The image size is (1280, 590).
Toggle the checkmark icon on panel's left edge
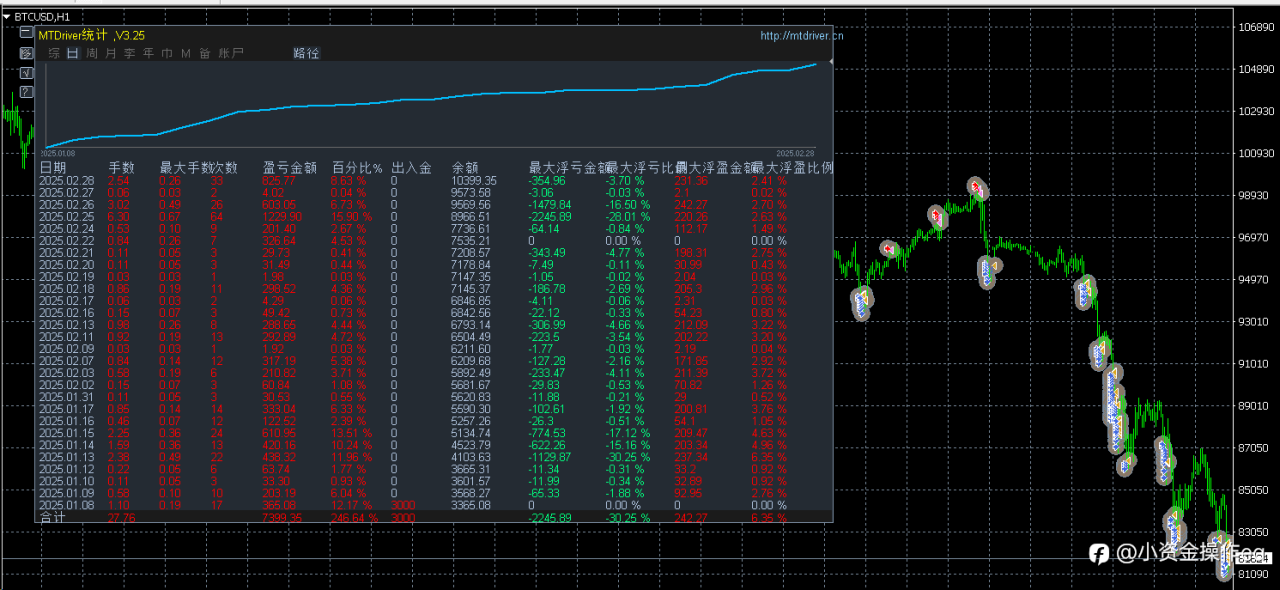26,72
